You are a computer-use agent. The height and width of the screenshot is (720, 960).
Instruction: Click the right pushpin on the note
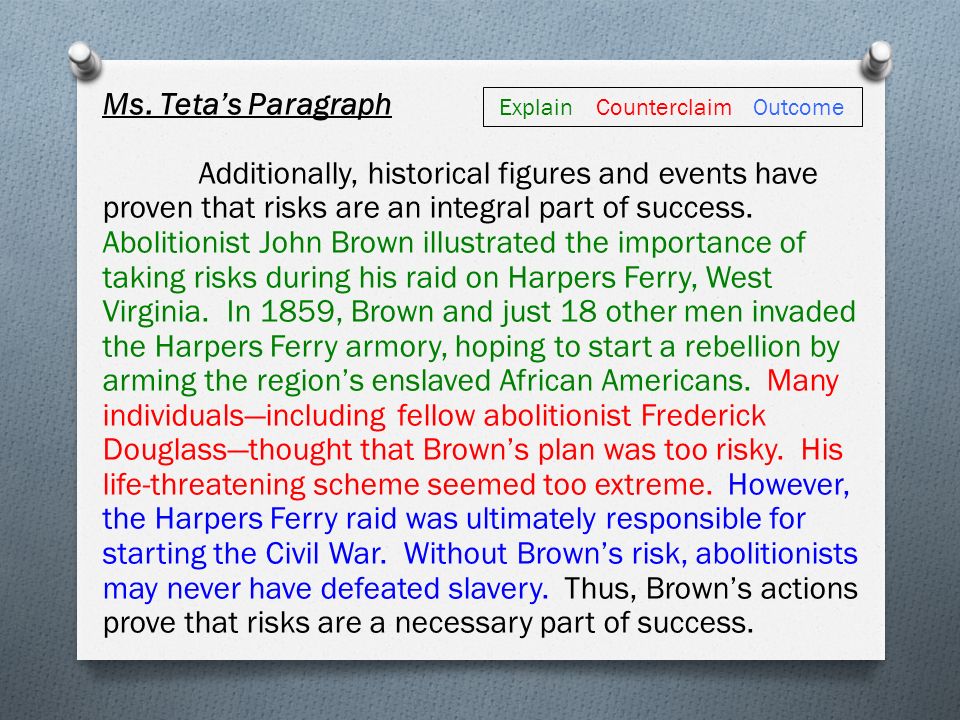(x=877, y=60)
